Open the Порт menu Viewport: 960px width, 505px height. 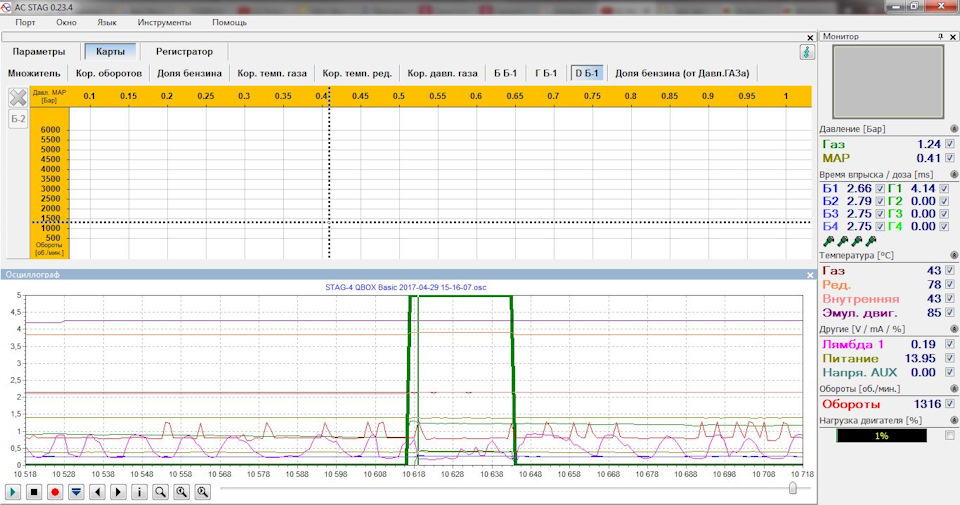pos(25,23)
